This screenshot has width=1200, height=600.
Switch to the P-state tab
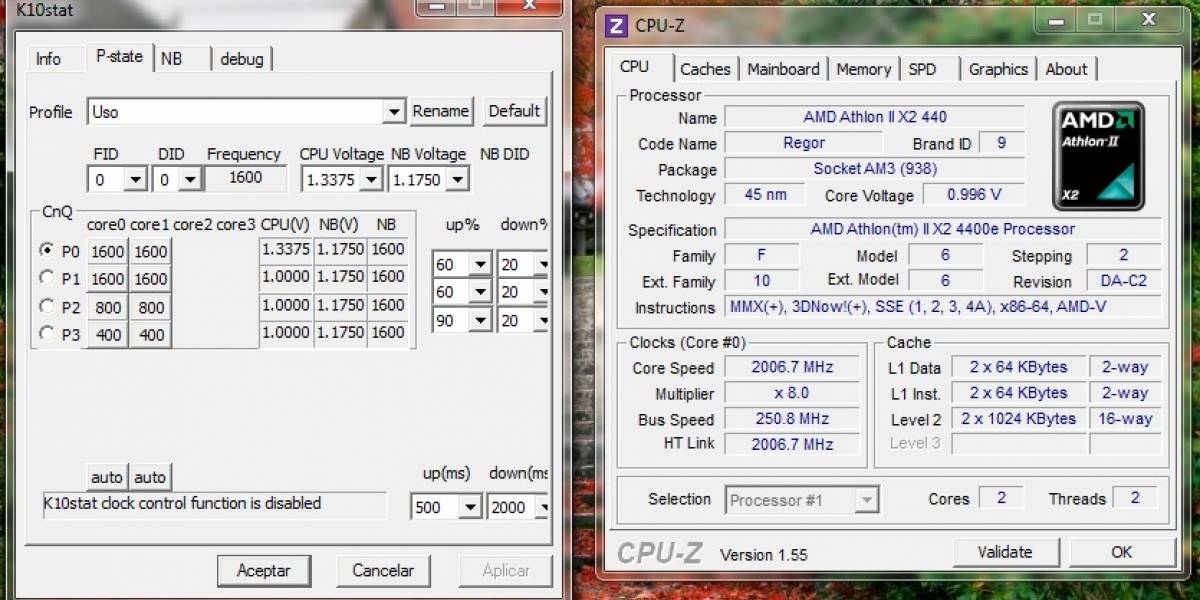tap(119, 57)
